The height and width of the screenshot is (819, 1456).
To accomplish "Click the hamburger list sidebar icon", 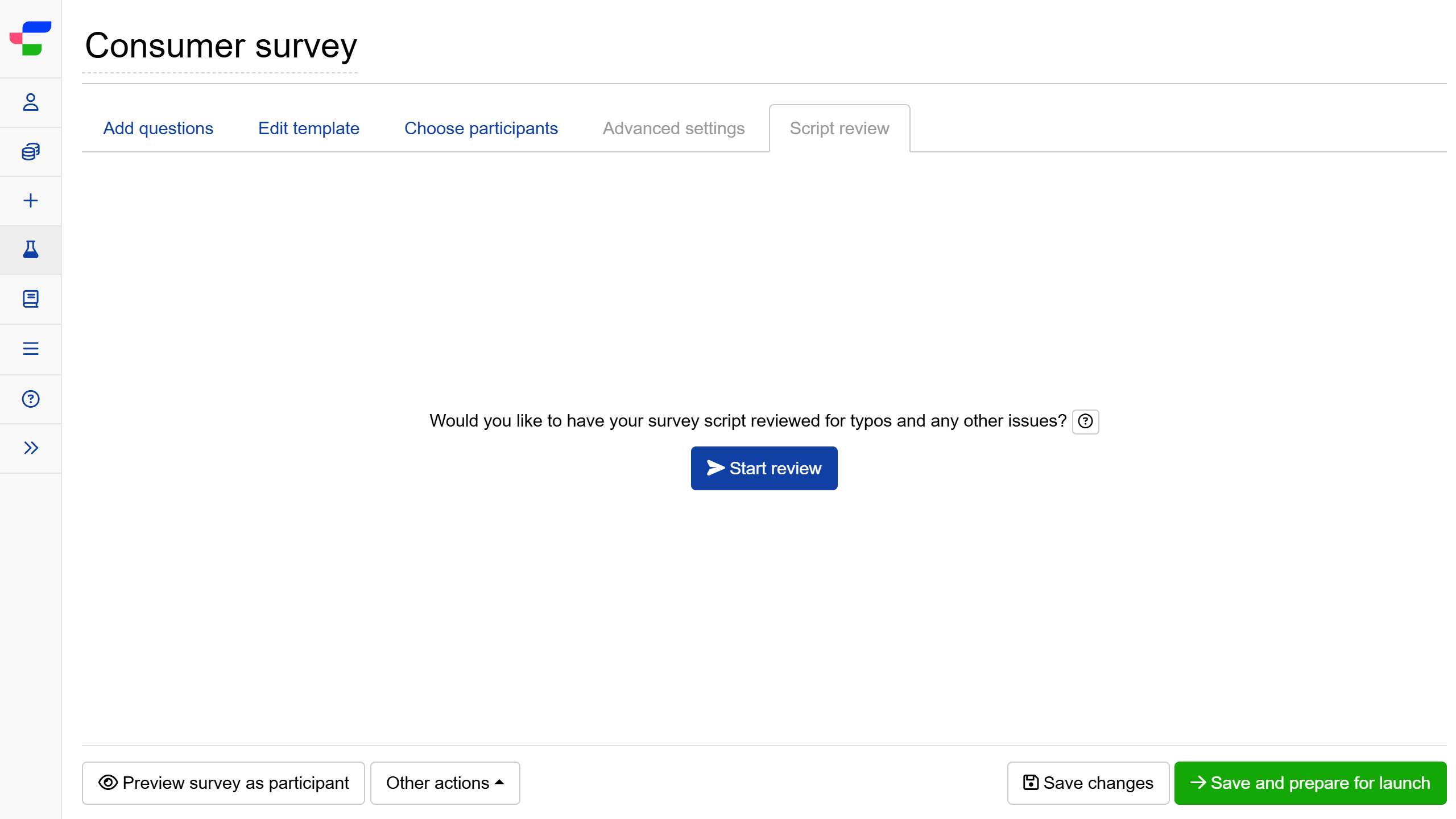I will (x=31, y=349).
